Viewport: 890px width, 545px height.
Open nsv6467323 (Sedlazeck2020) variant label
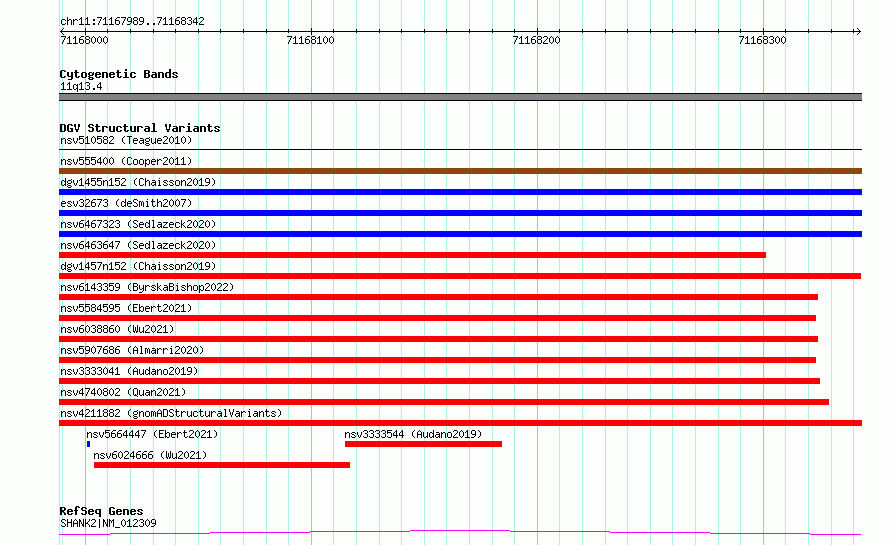[138, 224]
